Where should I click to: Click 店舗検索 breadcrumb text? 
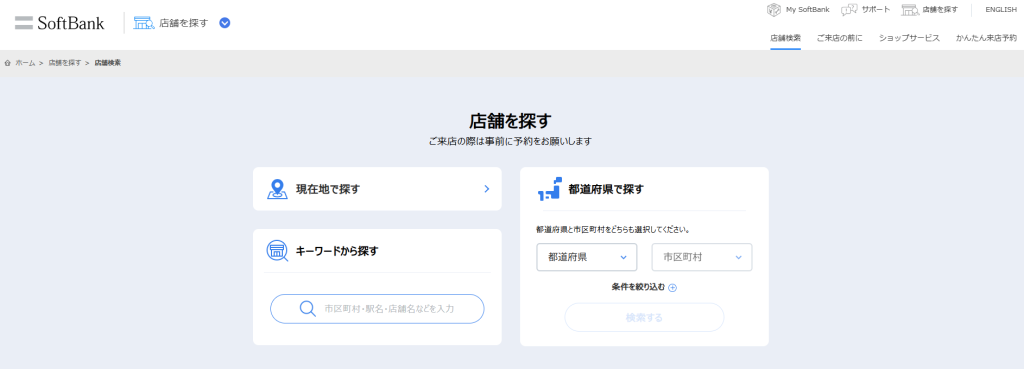[108, 63]
